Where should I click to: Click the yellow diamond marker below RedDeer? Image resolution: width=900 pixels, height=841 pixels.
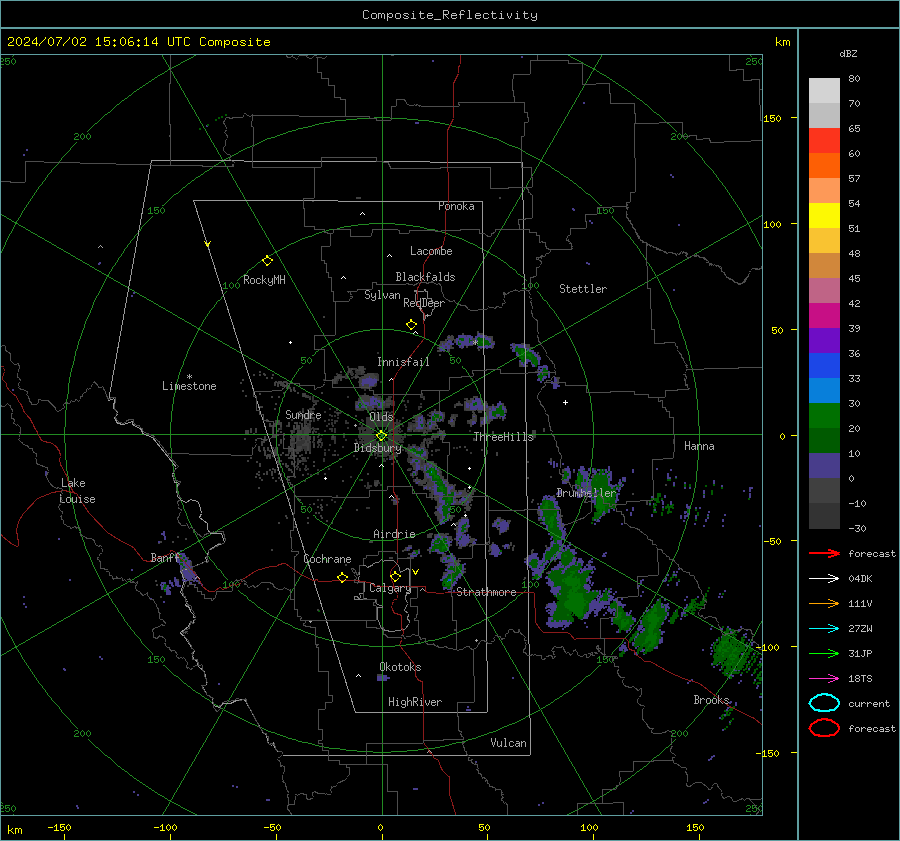tap(411, 325)
